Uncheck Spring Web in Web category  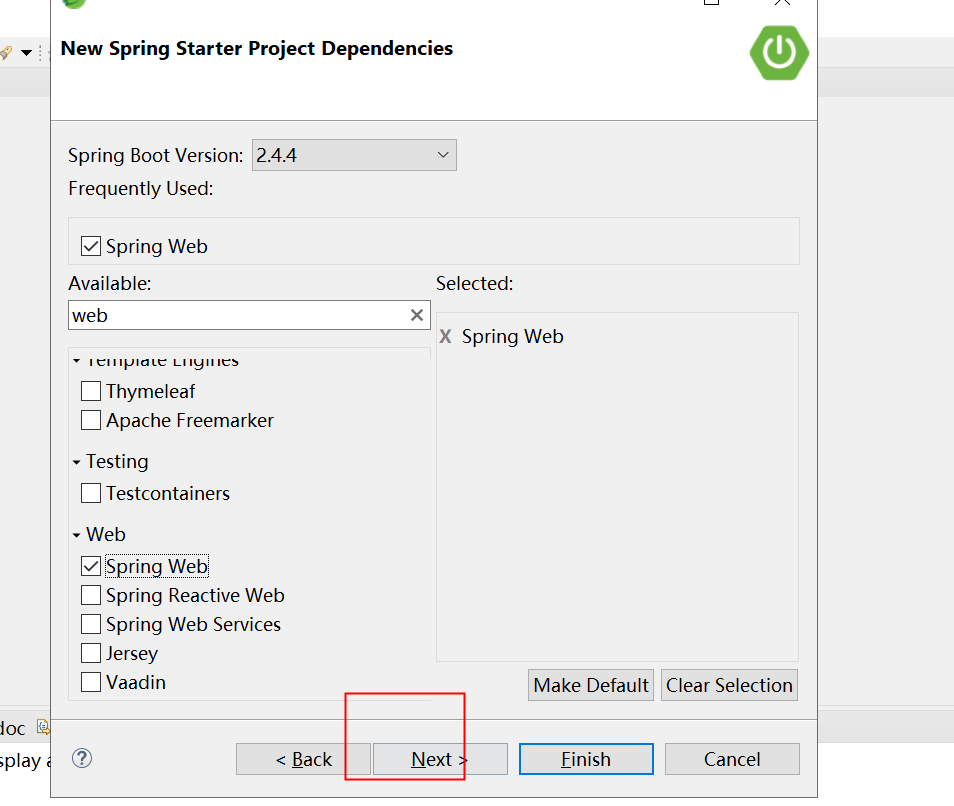pos(91,566)
